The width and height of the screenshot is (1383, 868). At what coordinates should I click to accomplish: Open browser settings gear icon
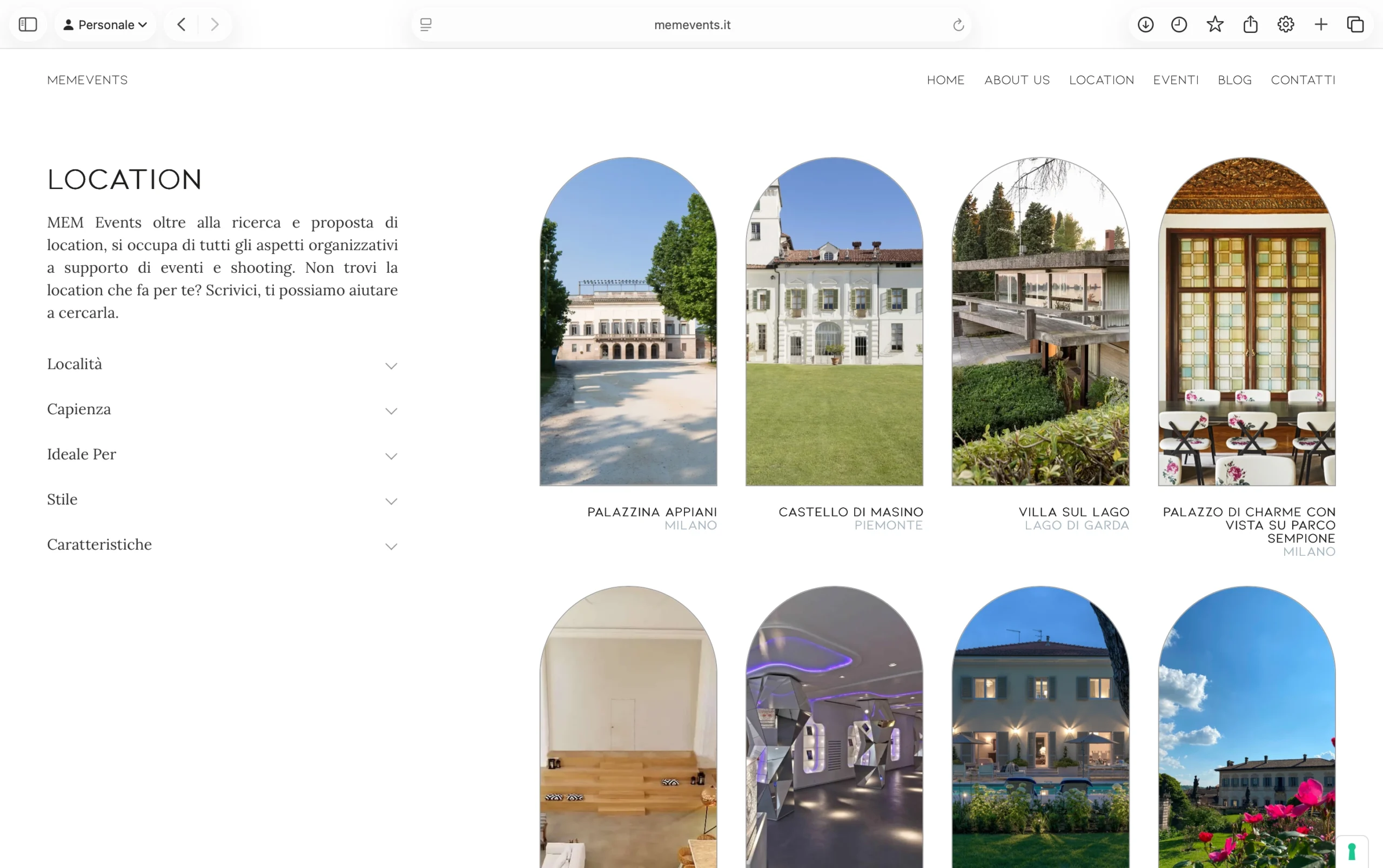click(1285, 25)
